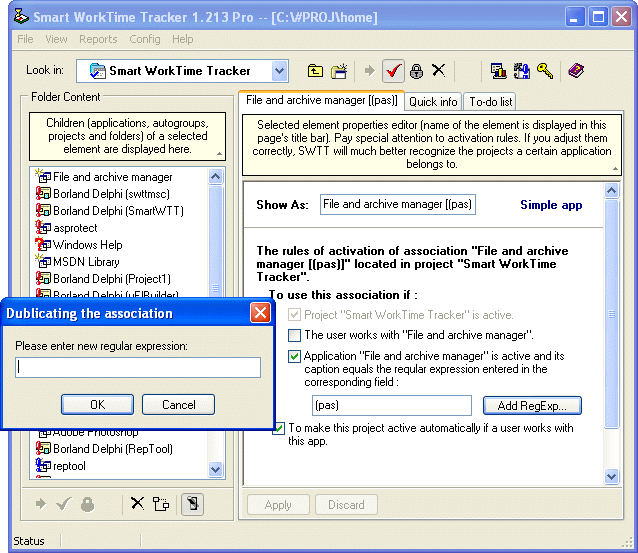Click Cancel in the dialog
The image size is (638, 553).
(178, 404)
